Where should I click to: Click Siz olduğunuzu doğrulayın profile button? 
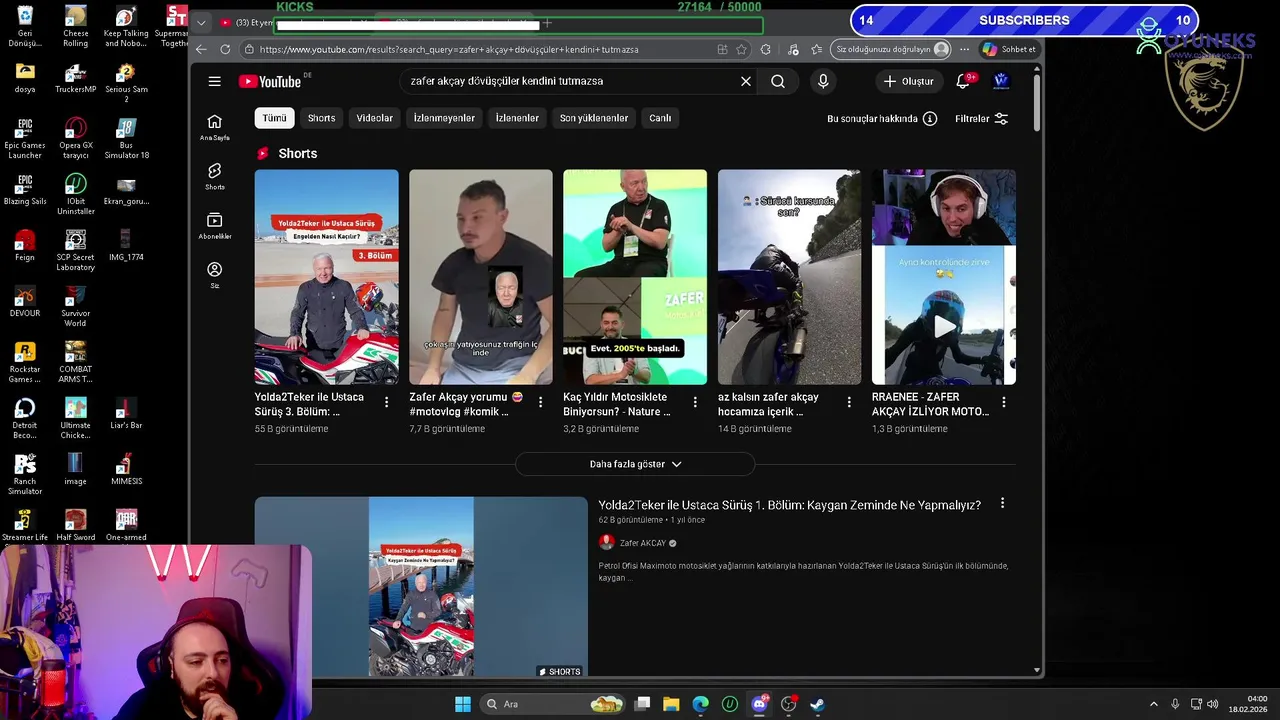click(x=892, y=49)
